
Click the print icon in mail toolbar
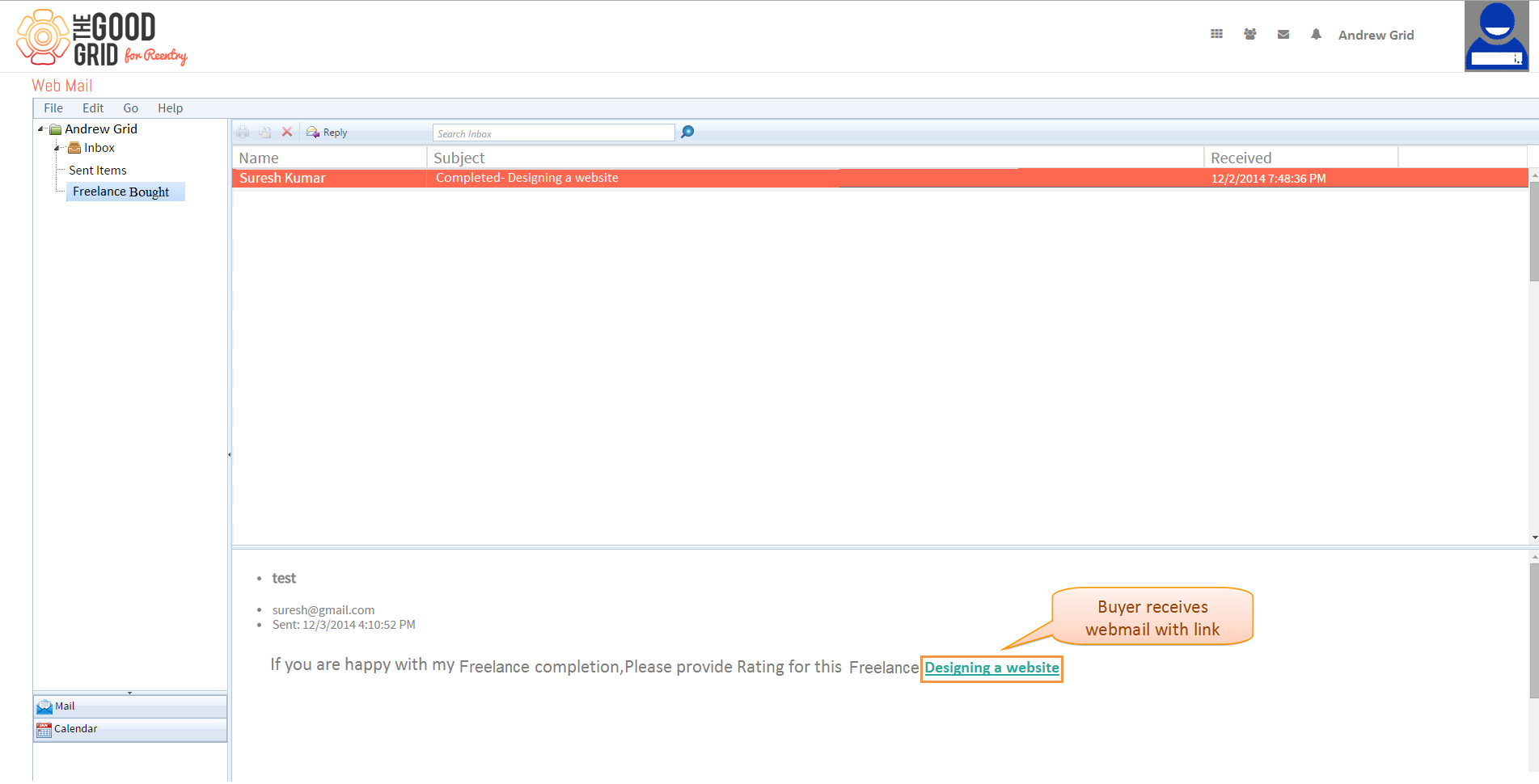(243, 132)
